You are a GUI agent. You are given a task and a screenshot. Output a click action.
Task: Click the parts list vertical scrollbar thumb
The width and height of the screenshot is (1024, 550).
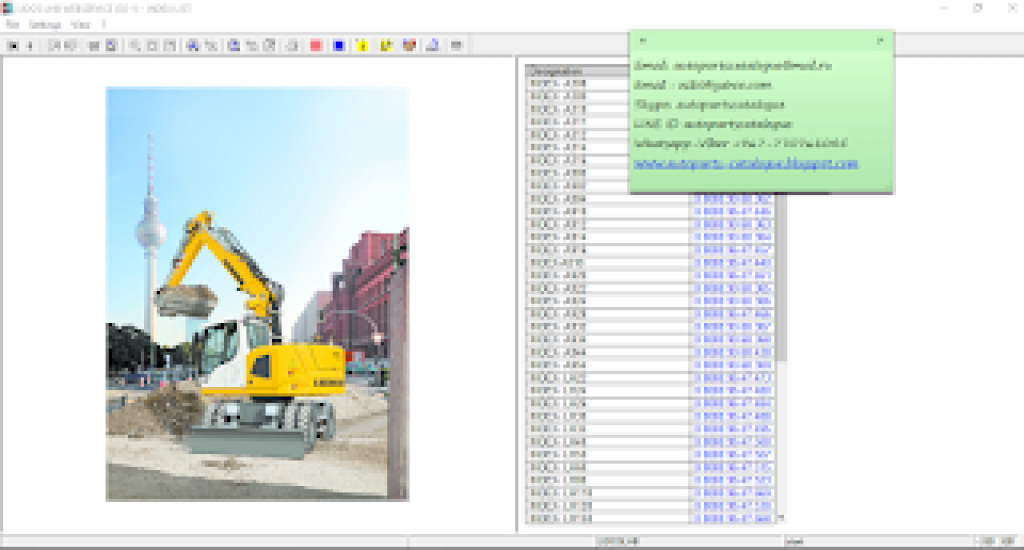pos(781,277)
